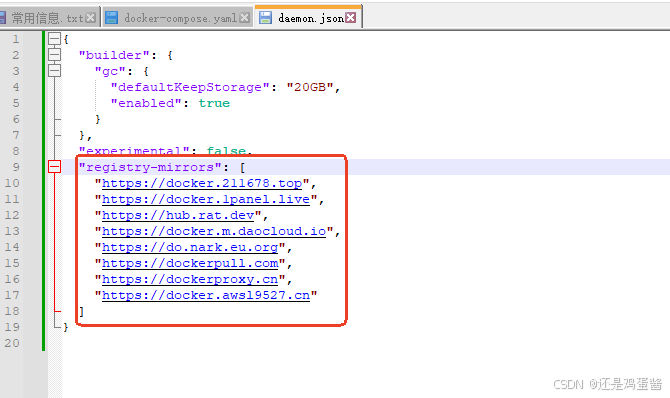This screenshot has width=670, height=398.
Task: Open the https://dockerpull.com link
Action: click(x=190, y=264)
